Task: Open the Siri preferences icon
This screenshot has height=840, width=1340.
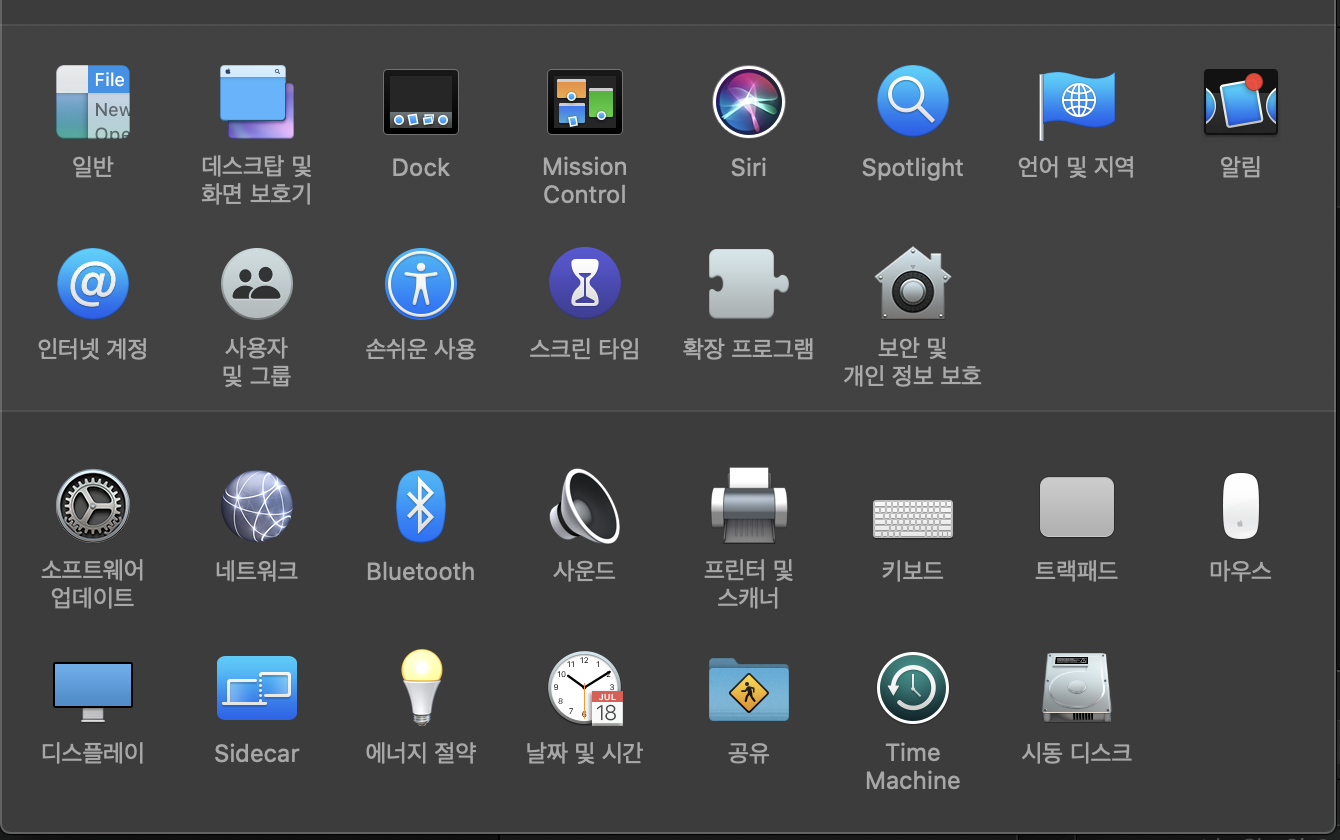Action: point(749,102)
